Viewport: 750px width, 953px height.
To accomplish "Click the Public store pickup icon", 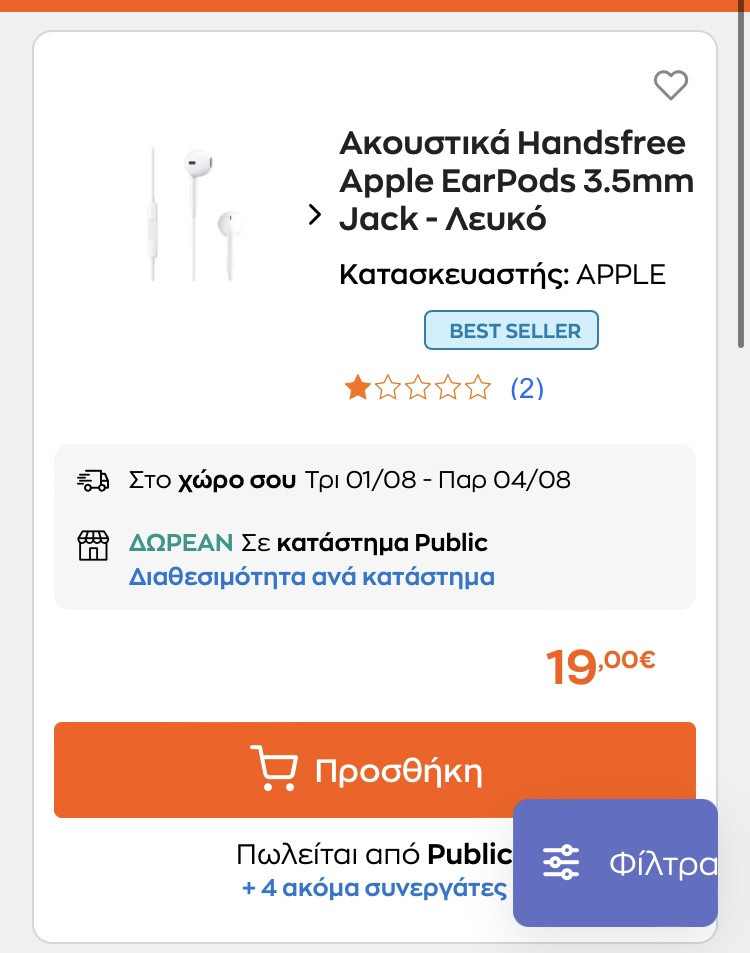I will pyautogui.click(x=93, y=545).
